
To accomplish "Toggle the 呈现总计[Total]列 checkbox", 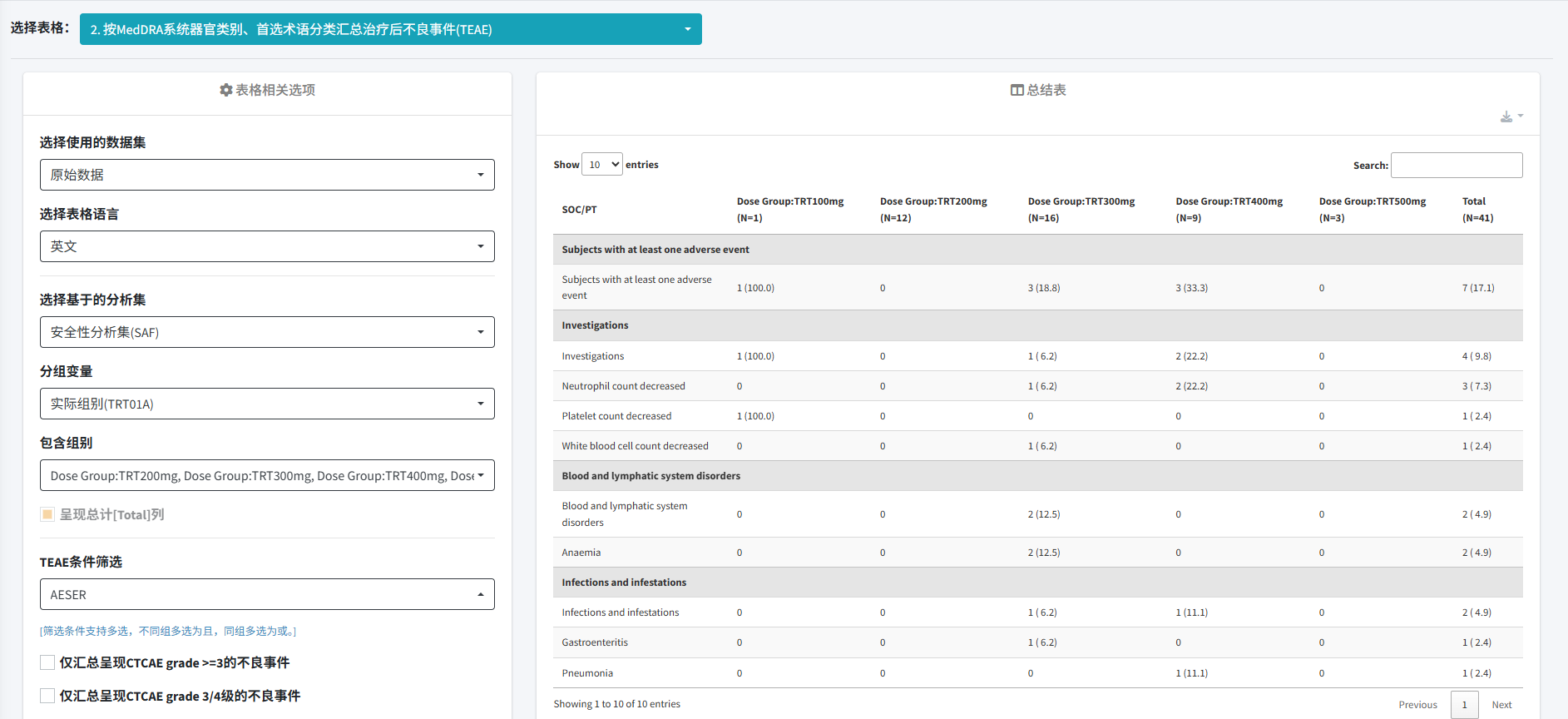I will tap(47, 514).
